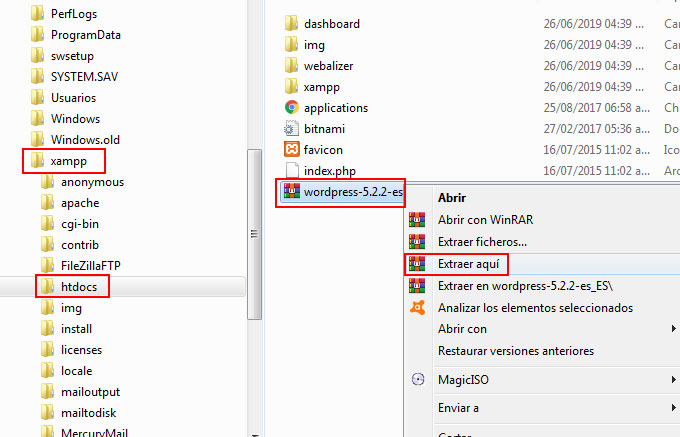This screenshot has width=680, height=437.
Task: Click the date 27/02/2017 05:36 of bitnami
Action: pyautogui.click(x=596, y=129)
